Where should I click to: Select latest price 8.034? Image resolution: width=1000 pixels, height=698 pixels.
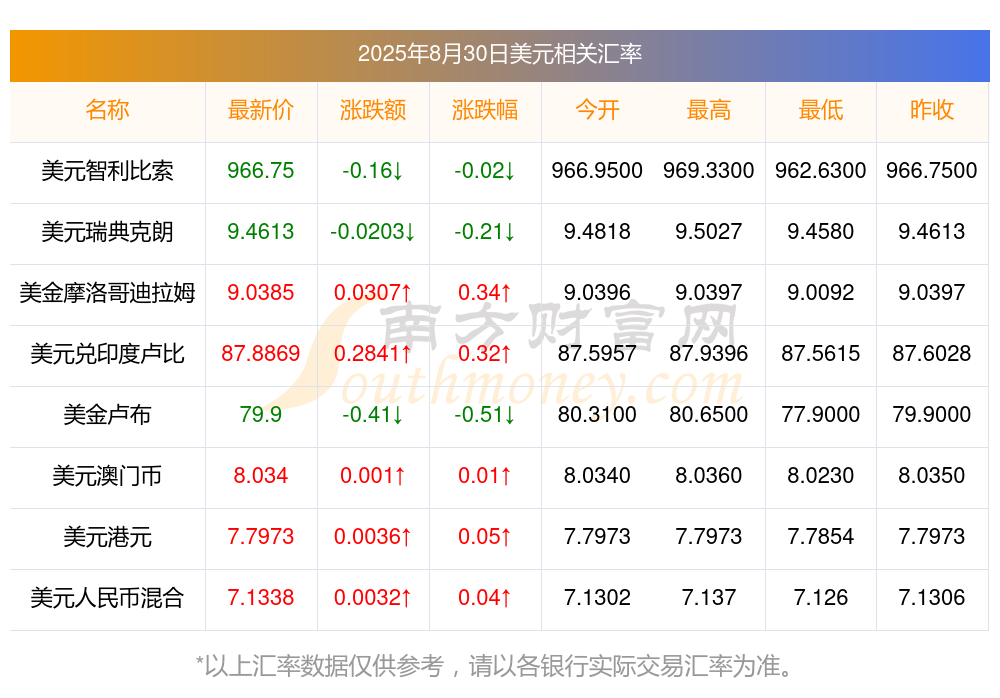coord(260,476)
